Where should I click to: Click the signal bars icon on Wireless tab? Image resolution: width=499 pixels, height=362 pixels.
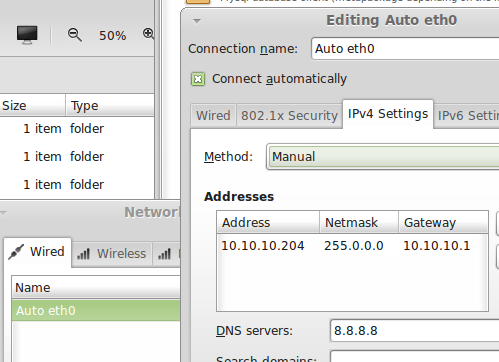tap(83, 254)
